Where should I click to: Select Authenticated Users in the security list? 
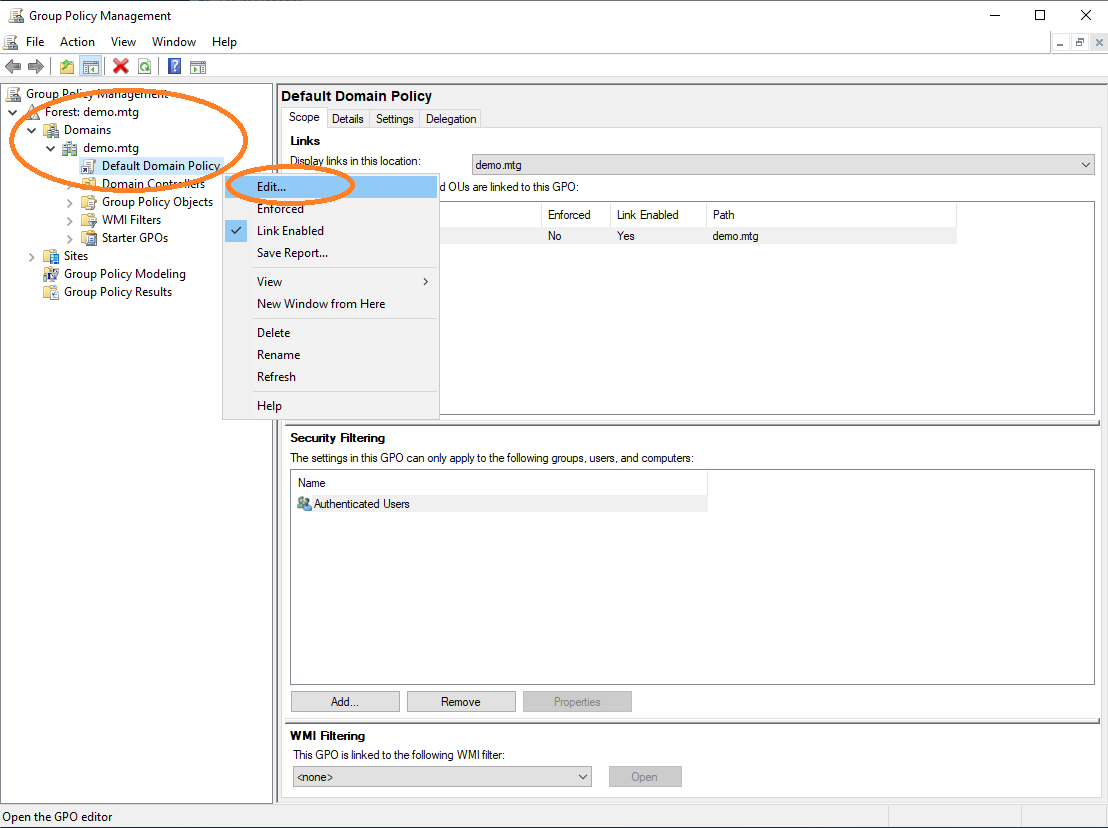pyautogui.click(x=361, y=504)
